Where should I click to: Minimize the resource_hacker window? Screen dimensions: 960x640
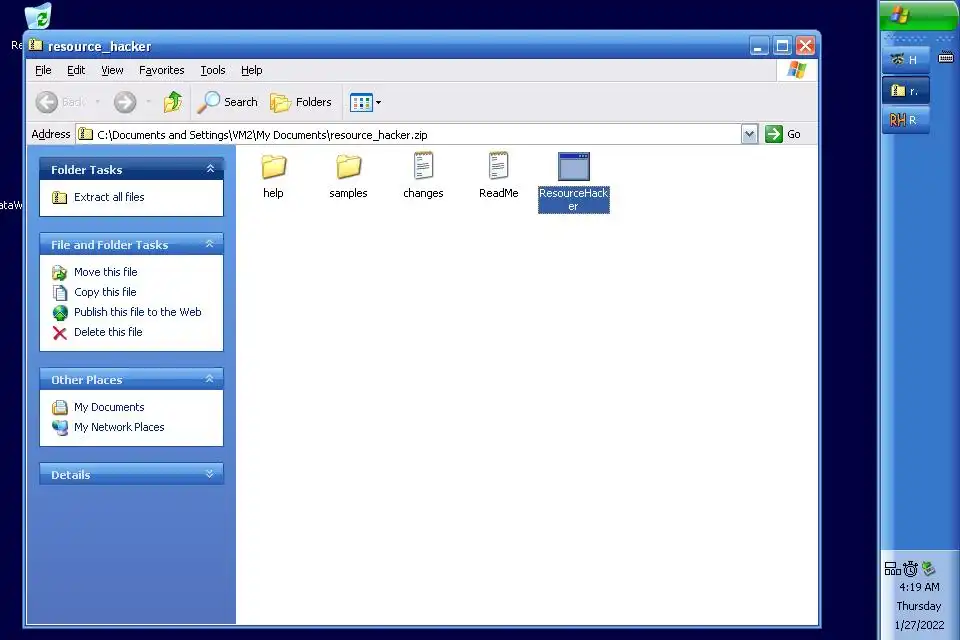[x=759, y=46]
